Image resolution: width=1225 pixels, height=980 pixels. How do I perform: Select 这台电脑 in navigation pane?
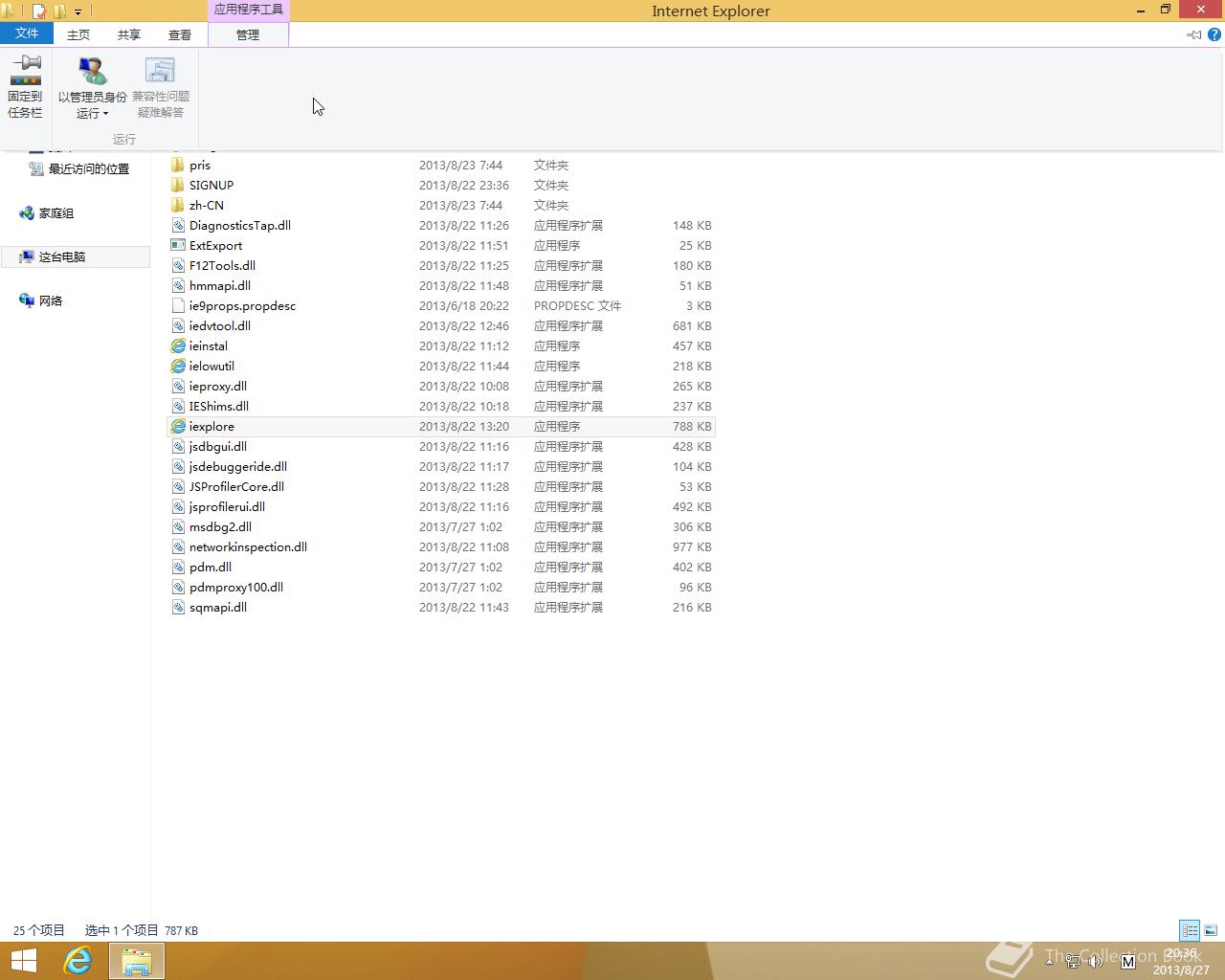tap(62, 257)
